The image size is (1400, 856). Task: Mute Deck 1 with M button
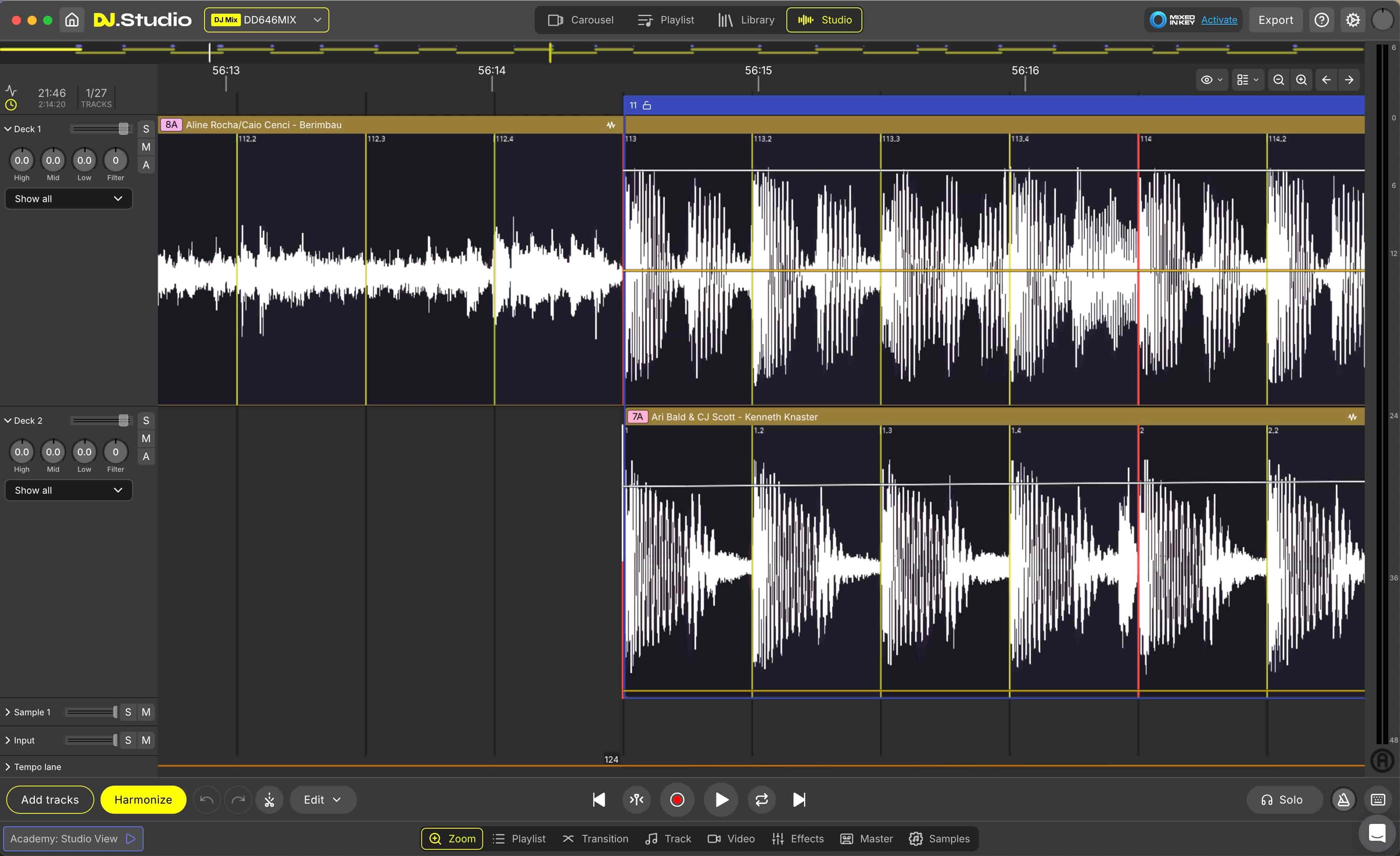coord(146,147)
